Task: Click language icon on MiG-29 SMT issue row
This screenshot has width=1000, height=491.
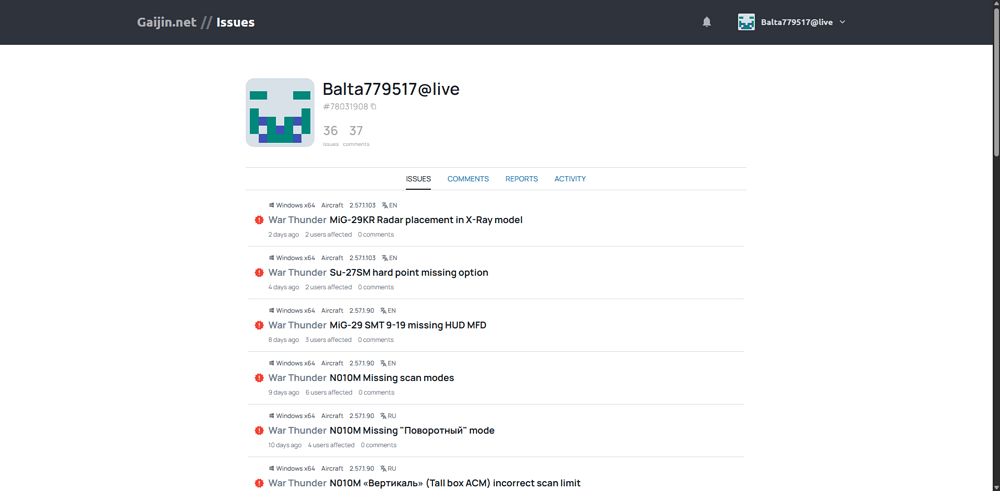Action: (x=383, y=311)
